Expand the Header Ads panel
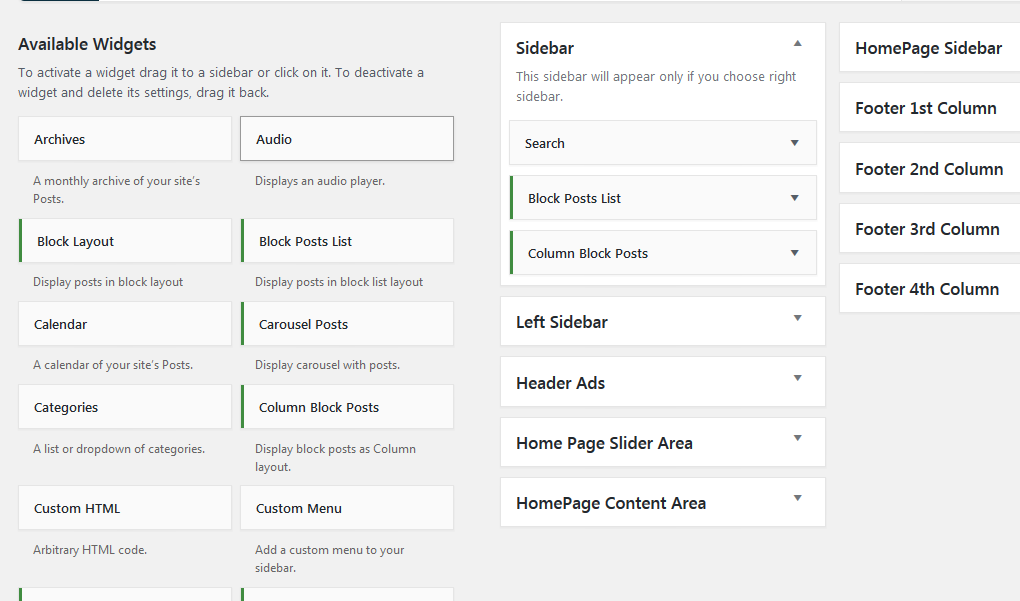Viewport: 1020px width, 601px height. 797,379
